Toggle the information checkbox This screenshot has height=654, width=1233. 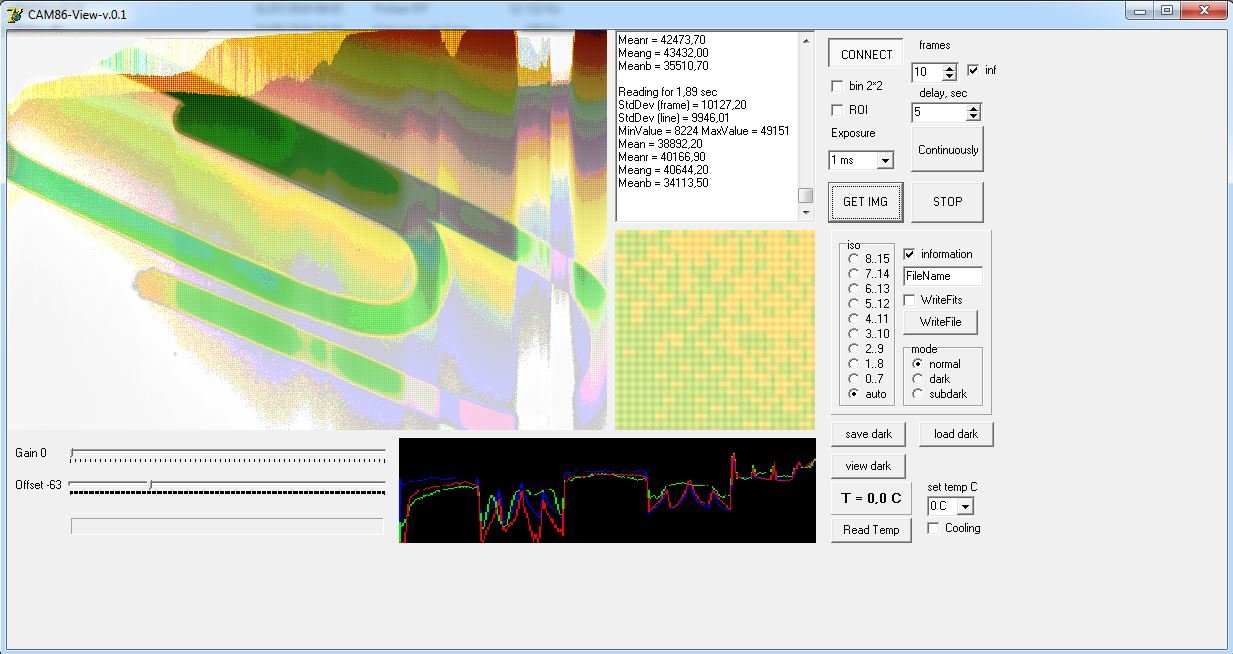coord(909,254)
